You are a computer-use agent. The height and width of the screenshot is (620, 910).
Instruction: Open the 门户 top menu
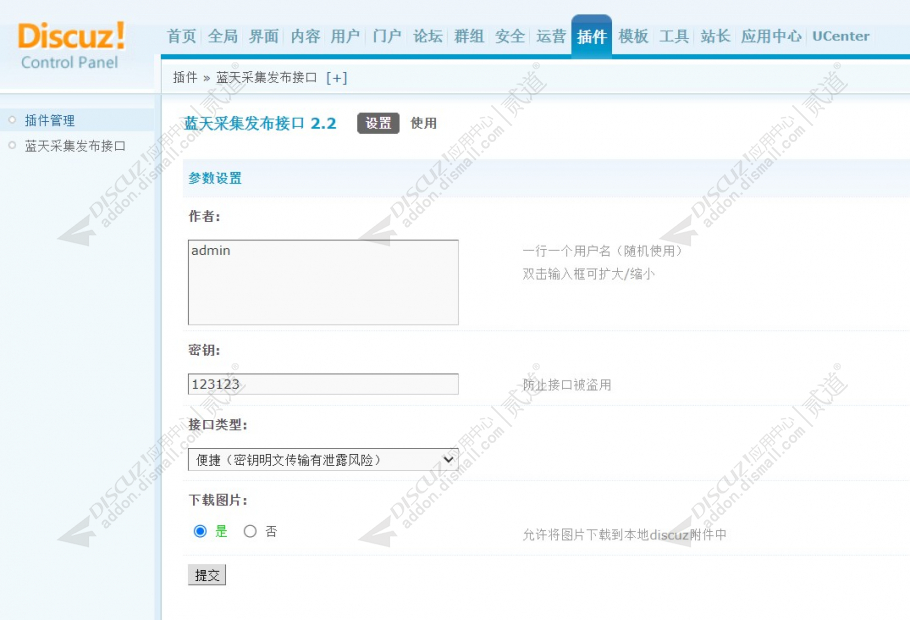click(x=387, y=36)
